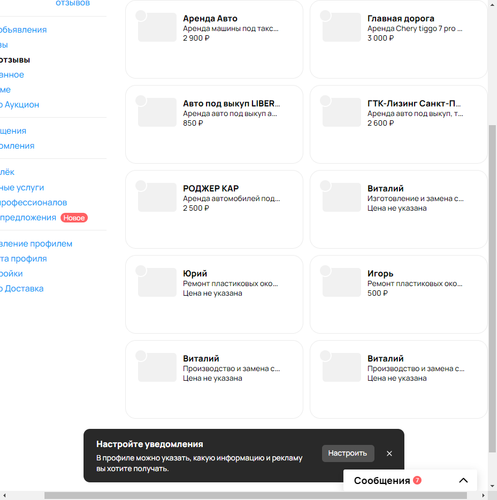Click the horizontal scrollbar right arrow
This screenshot has height=500, width=497.
pyautogui.click(x=483, y=495)
